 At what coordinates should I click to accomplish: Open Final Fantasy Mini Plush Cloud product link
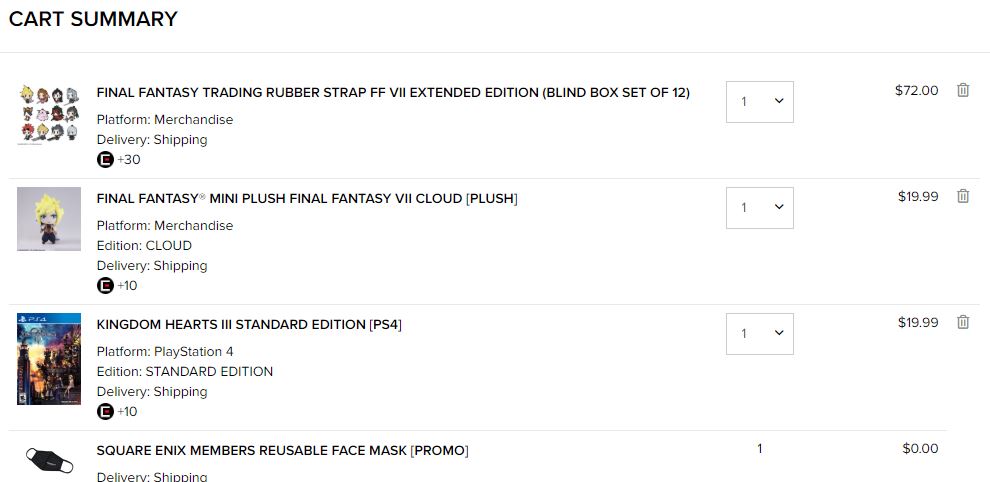(x=307, y=198)
